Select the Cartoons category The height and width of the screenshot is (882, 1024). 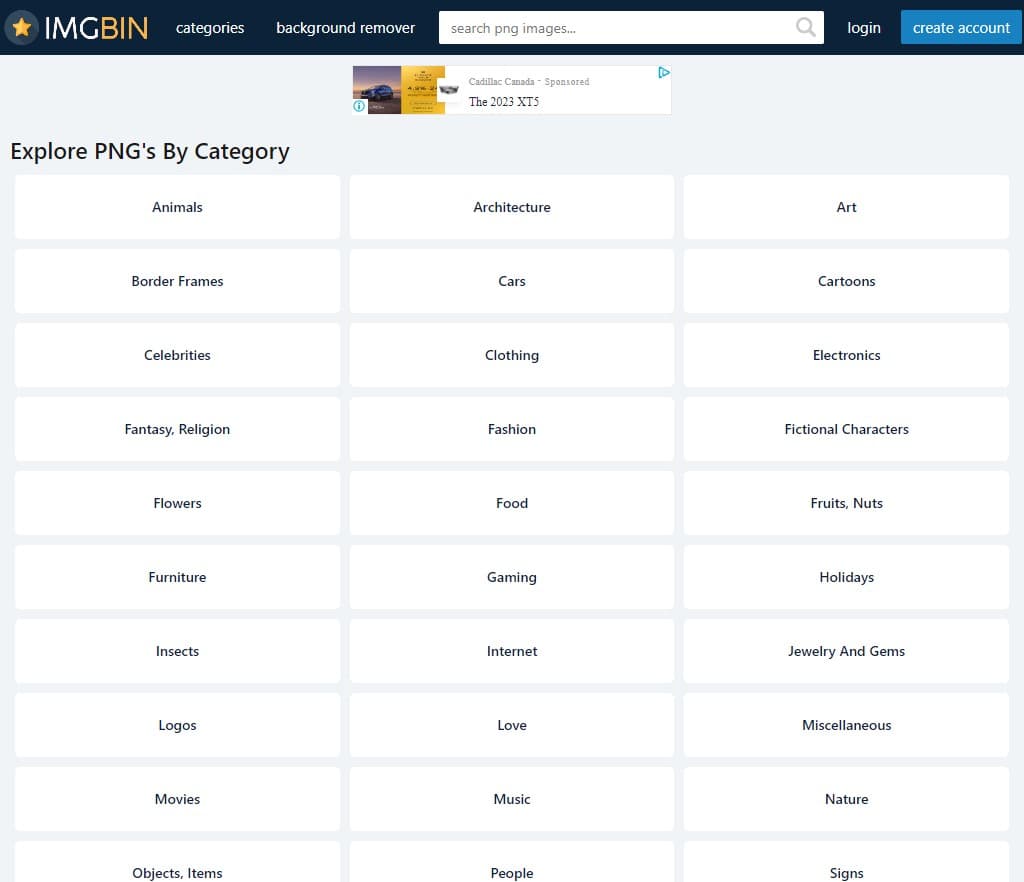[846, 281]
